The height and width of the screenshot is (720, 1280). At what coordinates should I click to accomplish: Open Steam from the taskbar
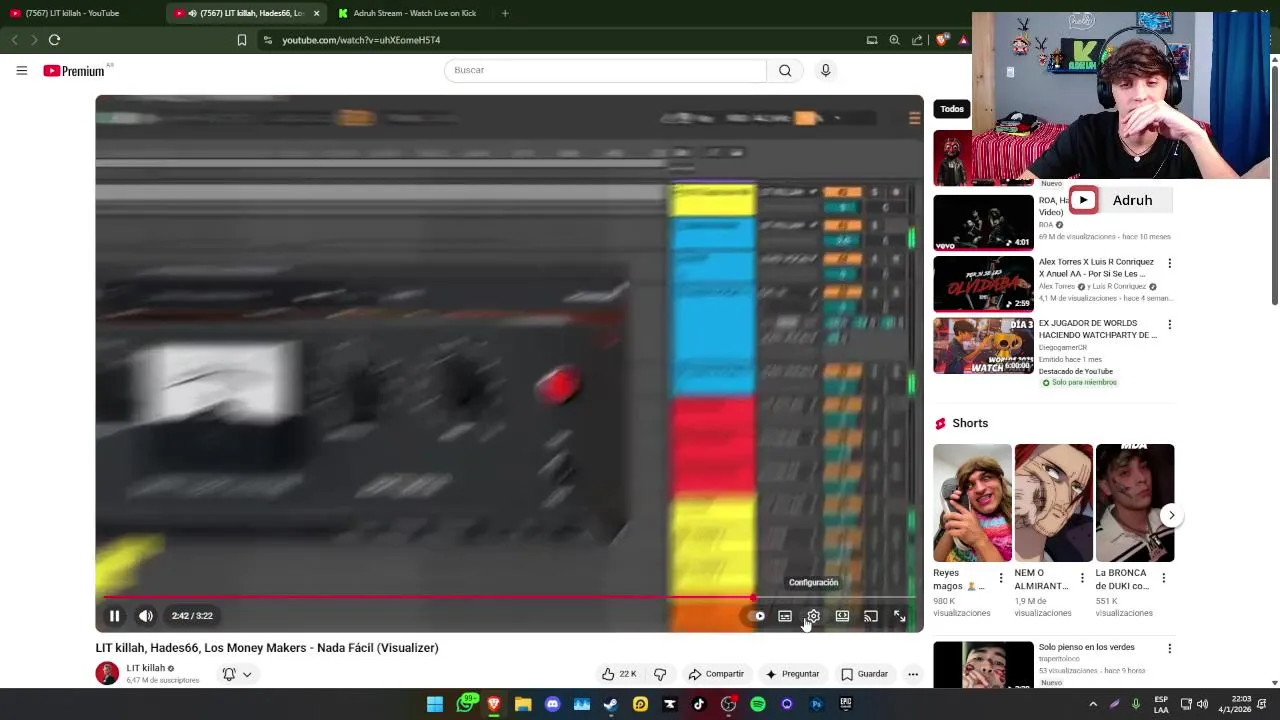tap(611, 704)
